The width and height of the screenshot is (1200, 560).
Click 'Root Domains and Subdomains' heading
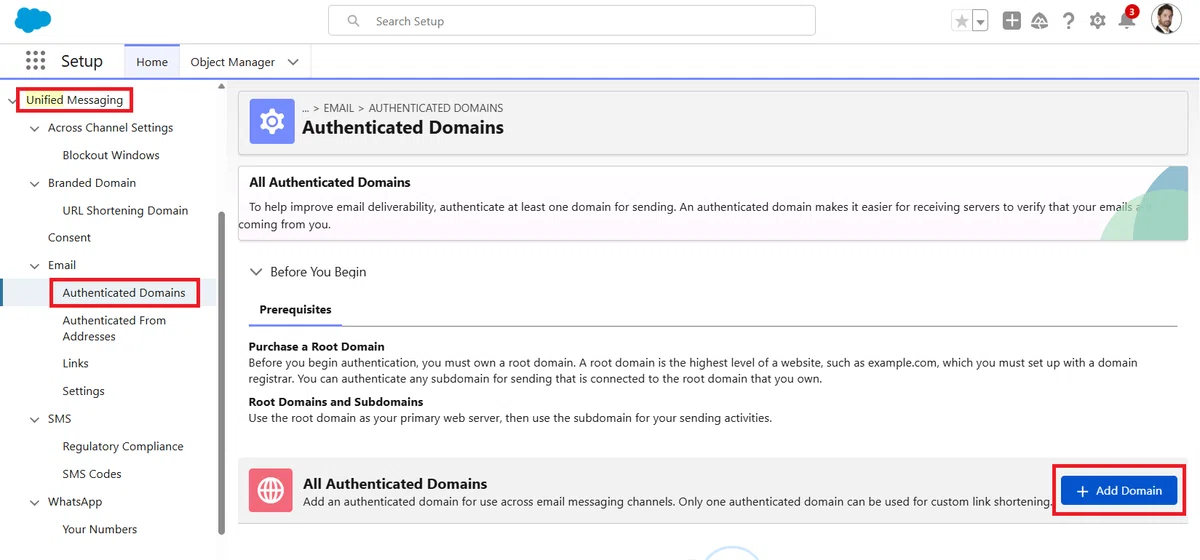tap(336, 402)
